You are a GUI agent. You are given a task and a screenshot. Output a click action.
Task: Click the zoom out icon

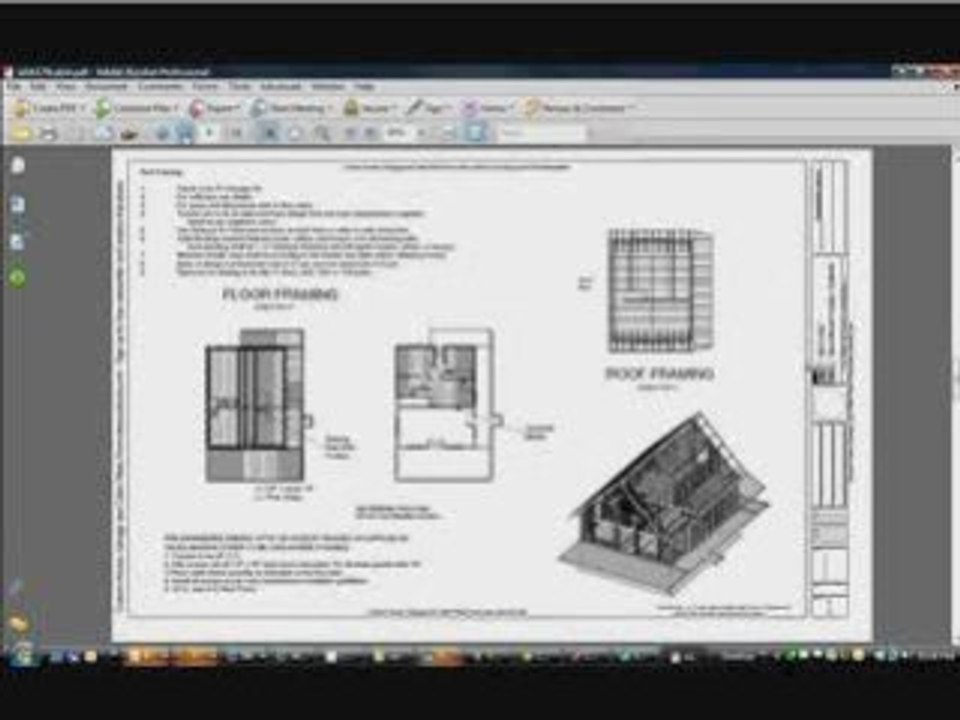click(x=350, y=133)
